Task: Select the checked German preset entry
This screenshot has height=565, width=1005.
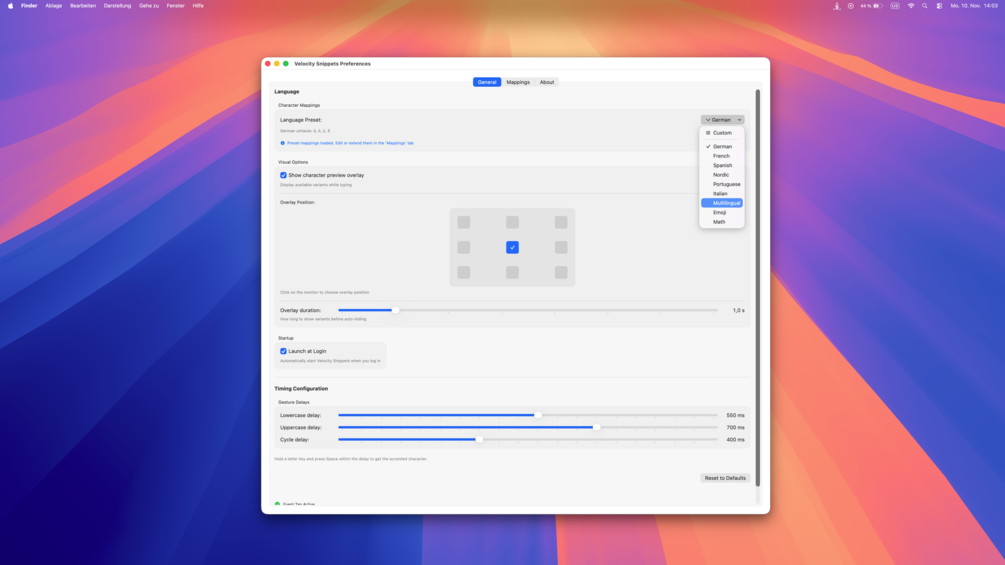Action: 722,147
